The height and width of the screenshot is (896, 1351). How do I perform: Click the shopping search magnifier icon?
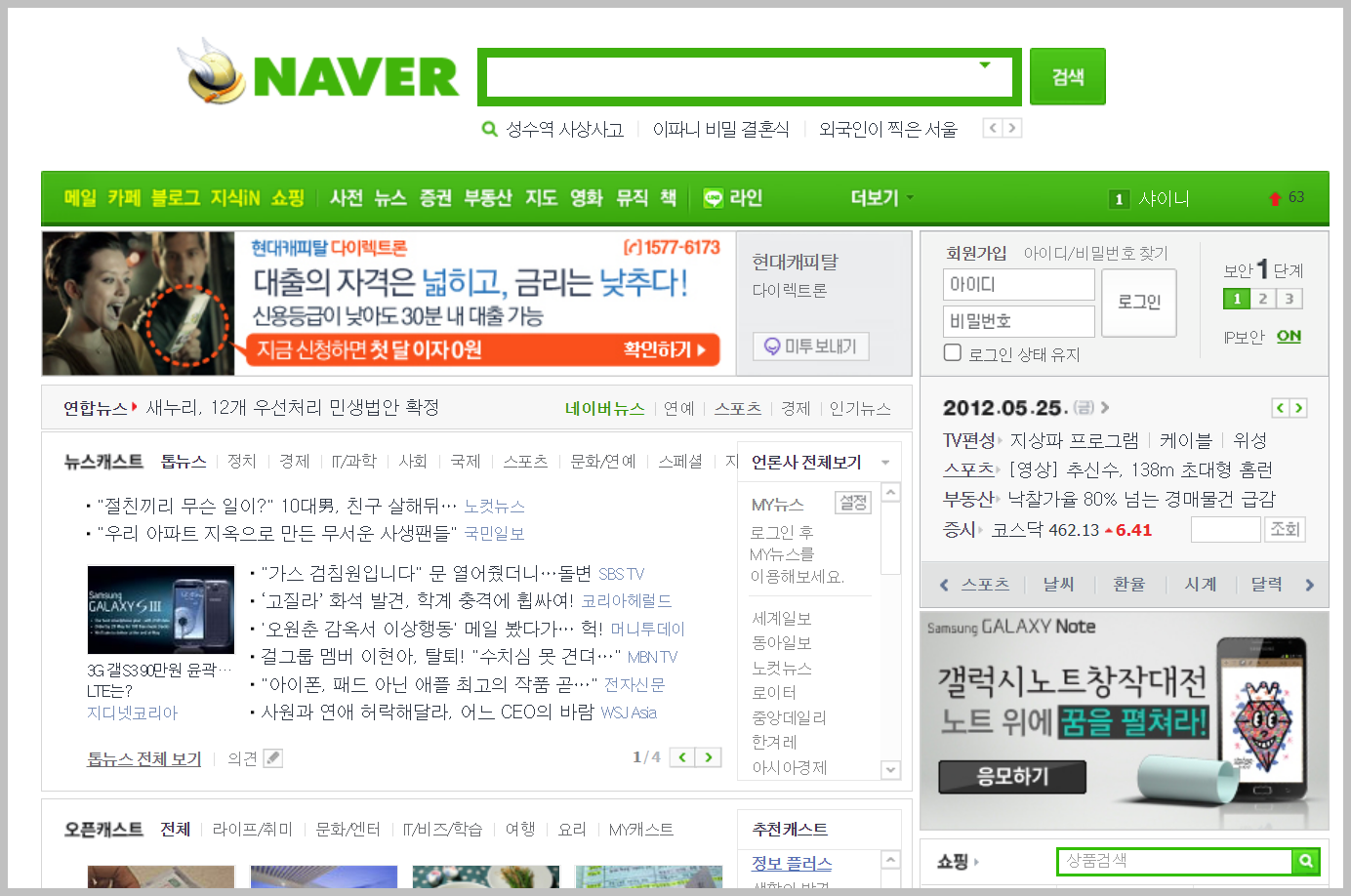pyautogui.click(x=1305, y=861)
